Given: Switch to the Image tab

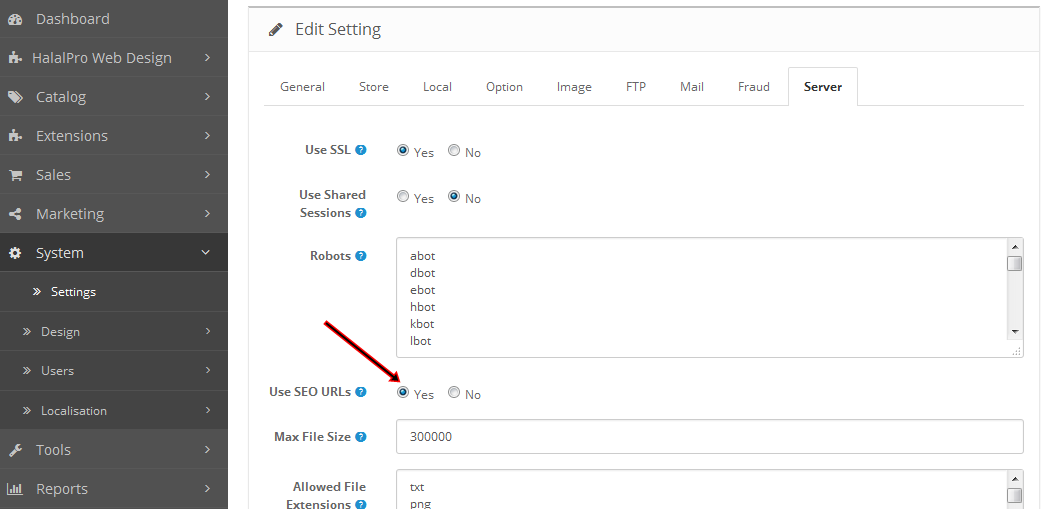Looking at the screenshot, I should click(x=574, y=86).
